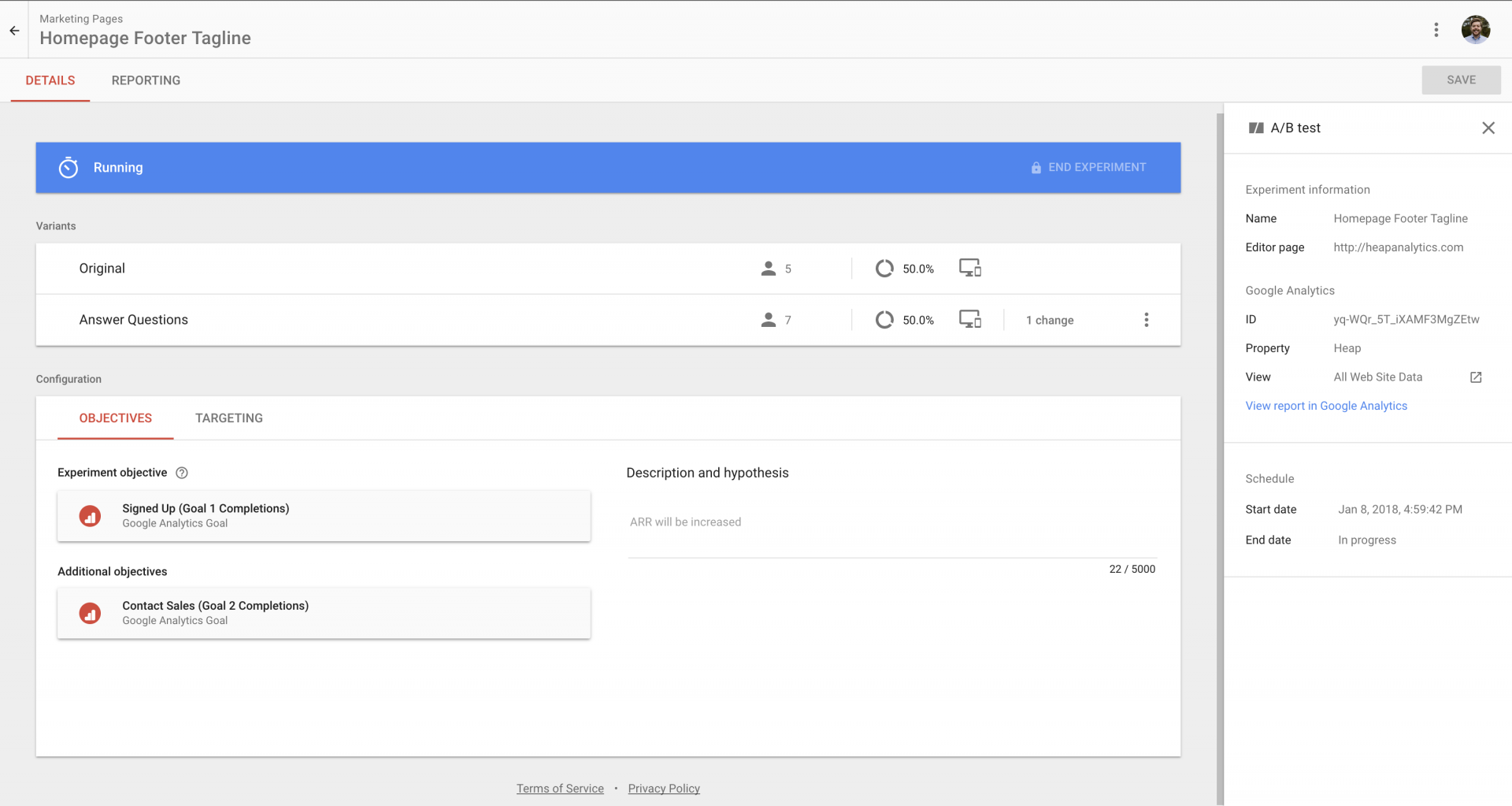Click the A/B test split icon

point(1256,128)
